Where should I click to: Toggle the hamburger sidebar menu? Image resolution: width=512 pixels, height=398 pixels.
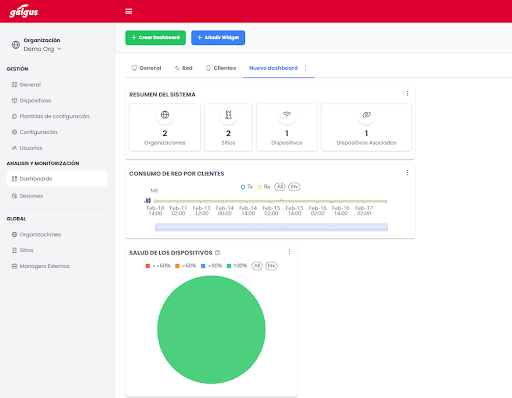pyautogui.click(x=128, y=11)
